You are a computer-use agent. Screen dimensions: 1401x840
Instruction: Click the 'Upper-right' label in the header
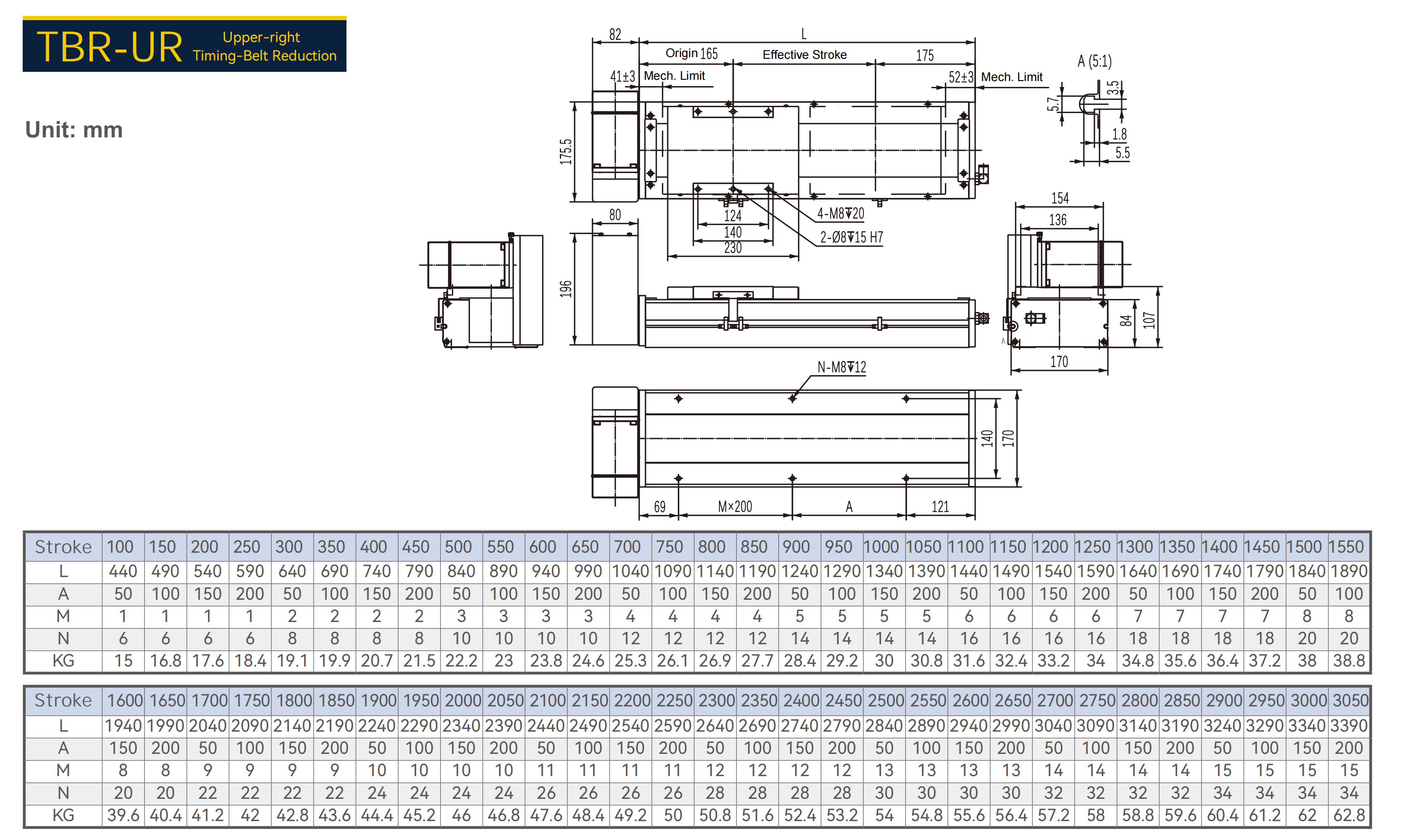coord(261,37)
